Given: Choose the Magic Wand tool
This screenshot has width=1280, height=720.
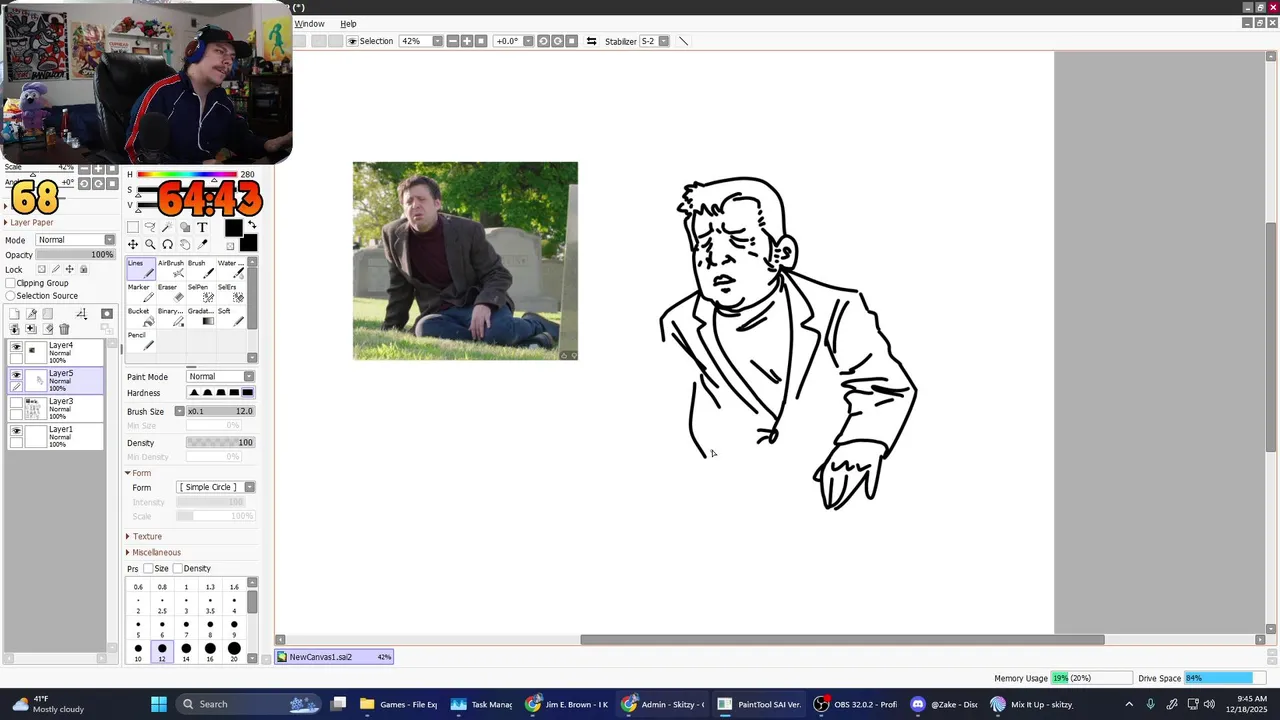Looking at the screenshot, I should point(167,227).
